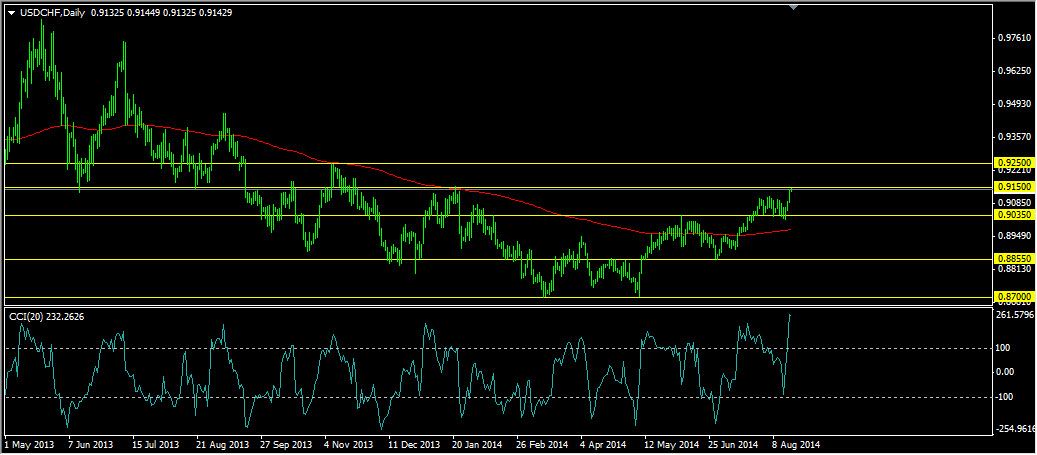Click the 0.94930 price scale label
1037x455 pixels.
[1015, 103]
